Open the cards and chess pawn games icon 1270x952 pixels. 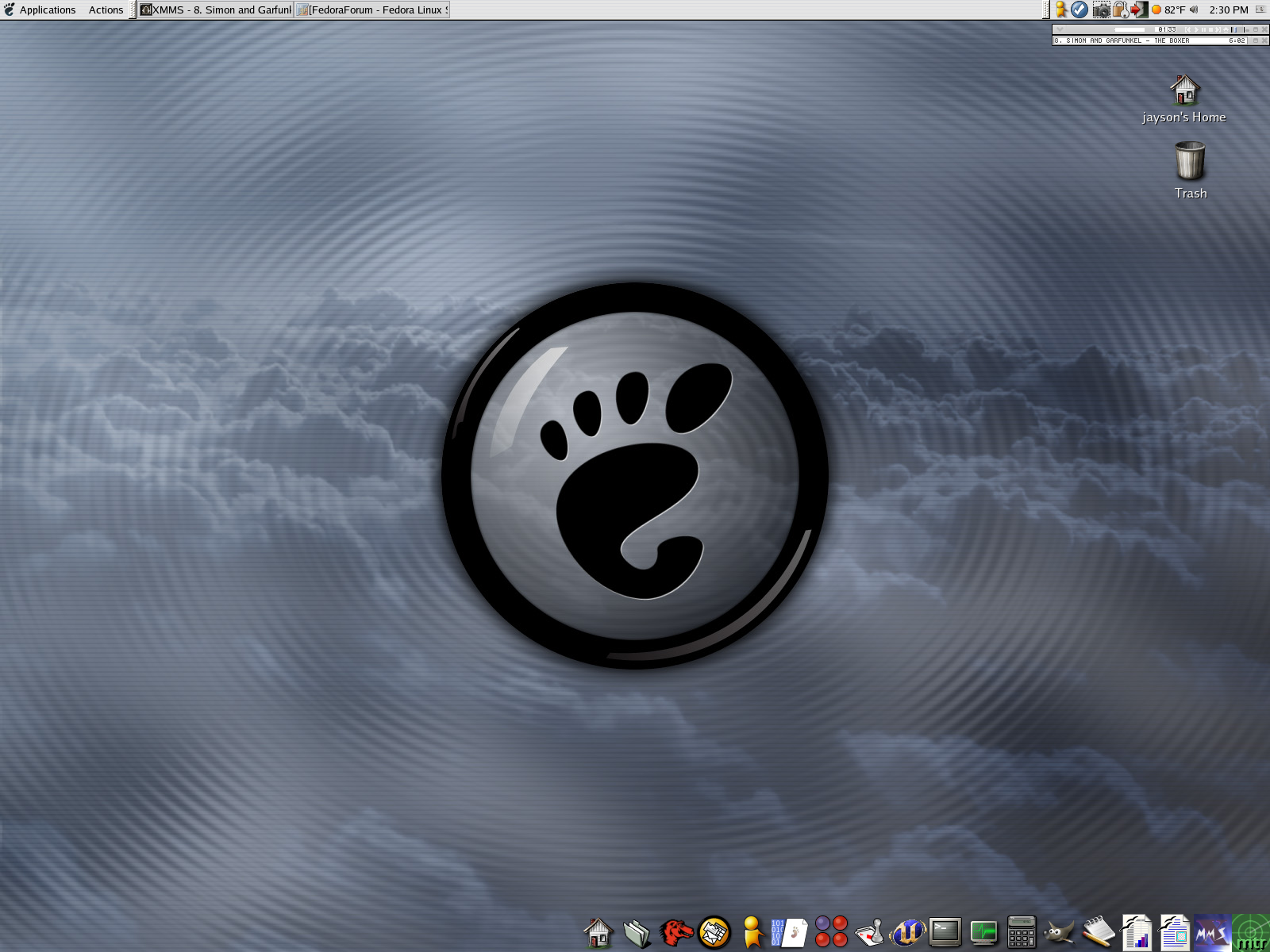[869, 932]
